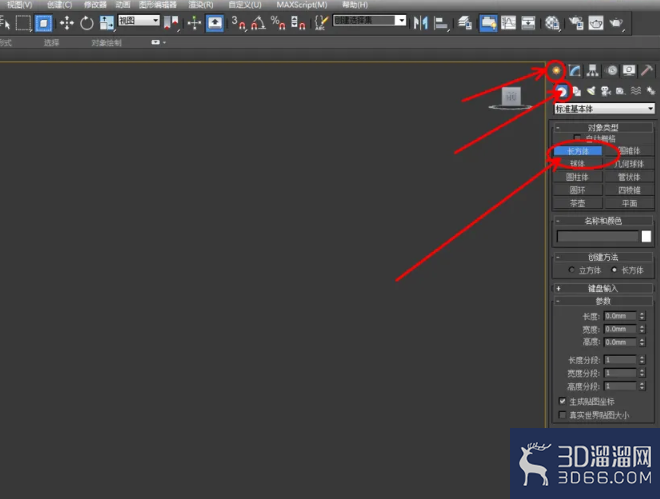Viewport: 660px width, 499px height.
Task: Select the rectangular selection region tool
Action: point(23,23)
